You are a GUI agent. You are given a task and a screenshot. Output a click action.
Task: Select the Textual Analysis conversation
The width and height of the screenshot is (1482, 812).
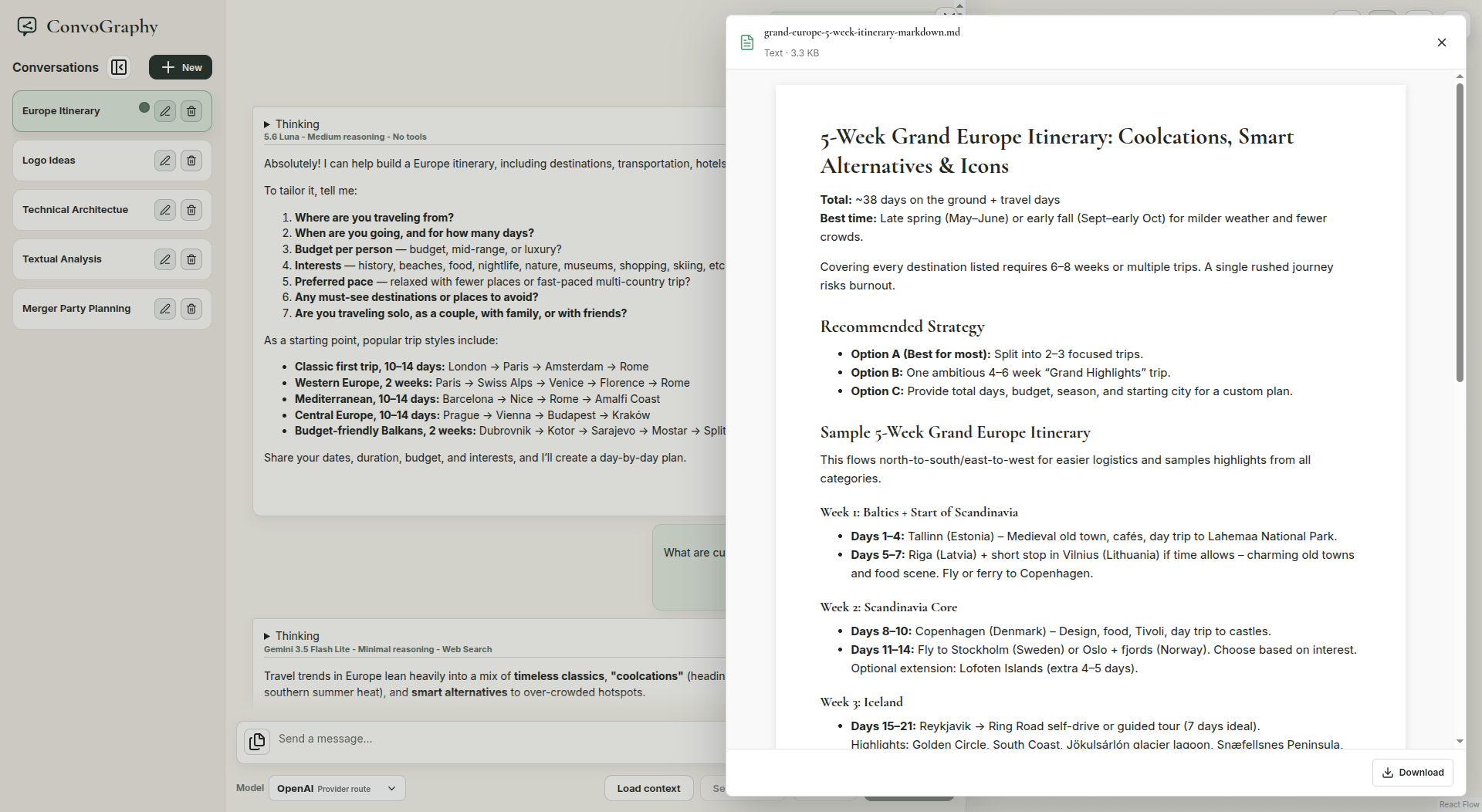[x=62, y=259]
